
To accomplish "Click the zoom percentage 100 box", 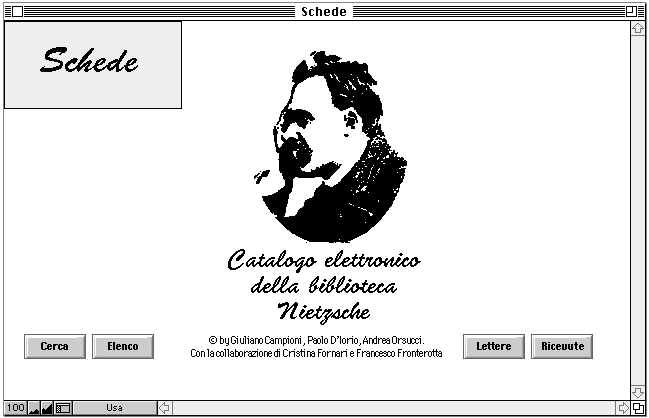I will (x=16, y=408).
